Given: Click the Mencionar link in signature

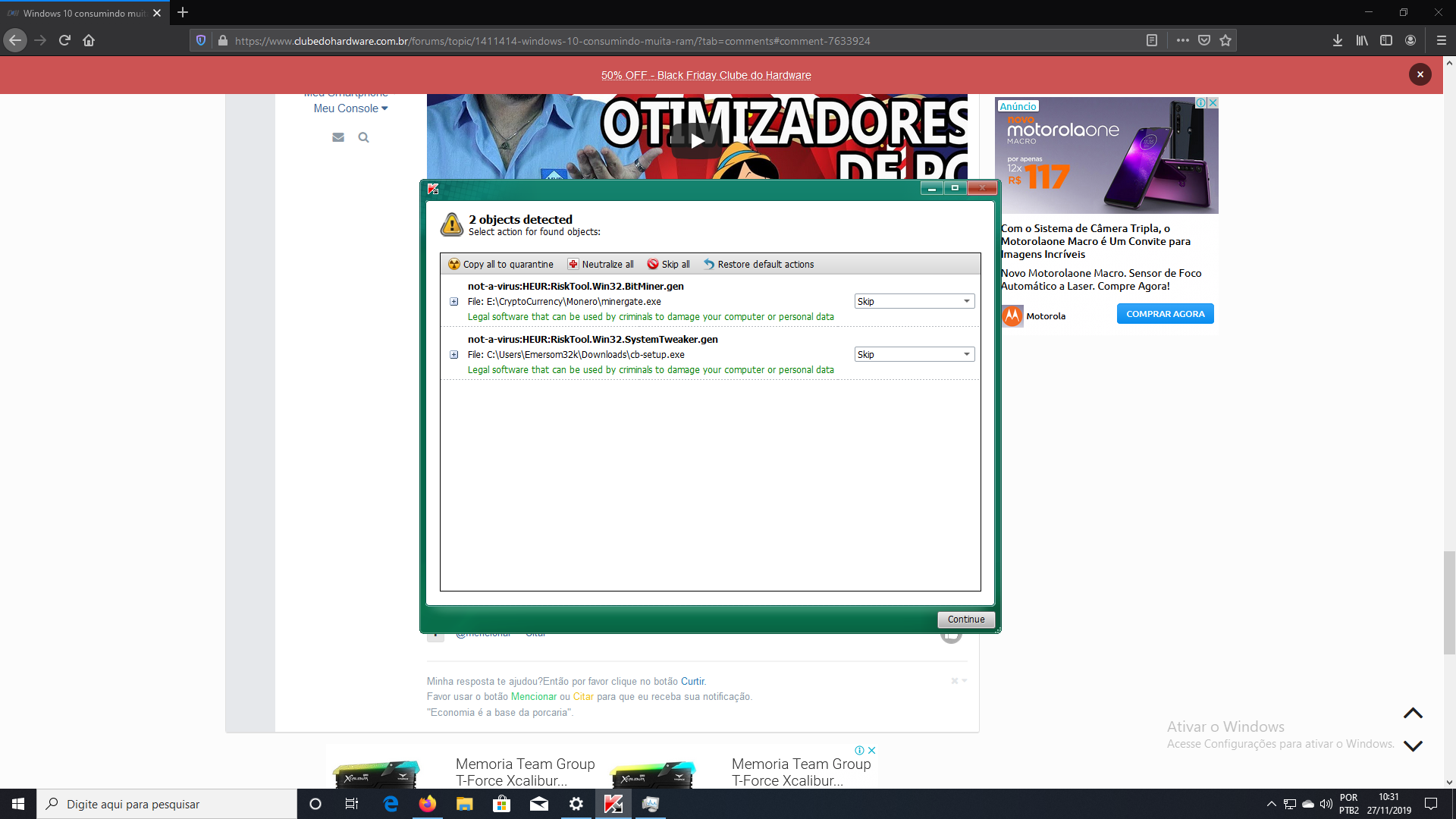Looking at the screenshot, I should (x=533, y=697).
